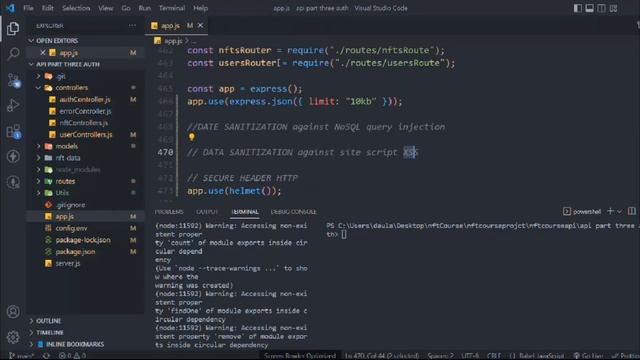Image resolution: width=640 pixels, height=360 pixels.
Task: Click the git branch indicator in status bar
Action: [21, 356]
